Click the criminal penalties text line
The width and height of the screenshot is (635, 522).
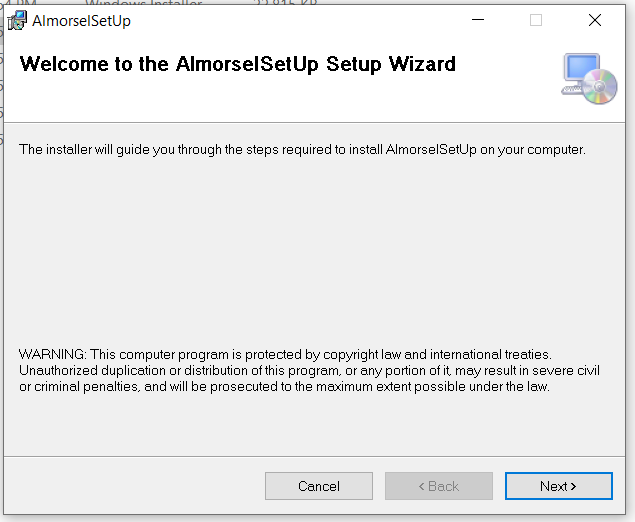coord(284,387)
